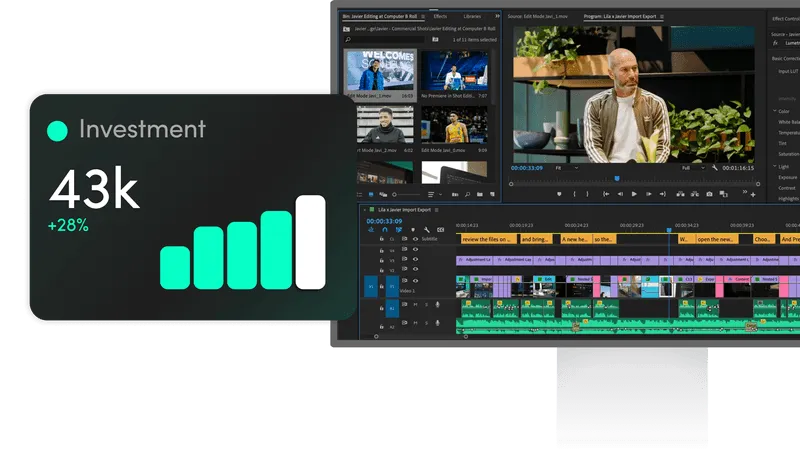Collapse the Light section in Lumetri
The height and width of the screenshot is (450, 800).
[x=774, y=166]
